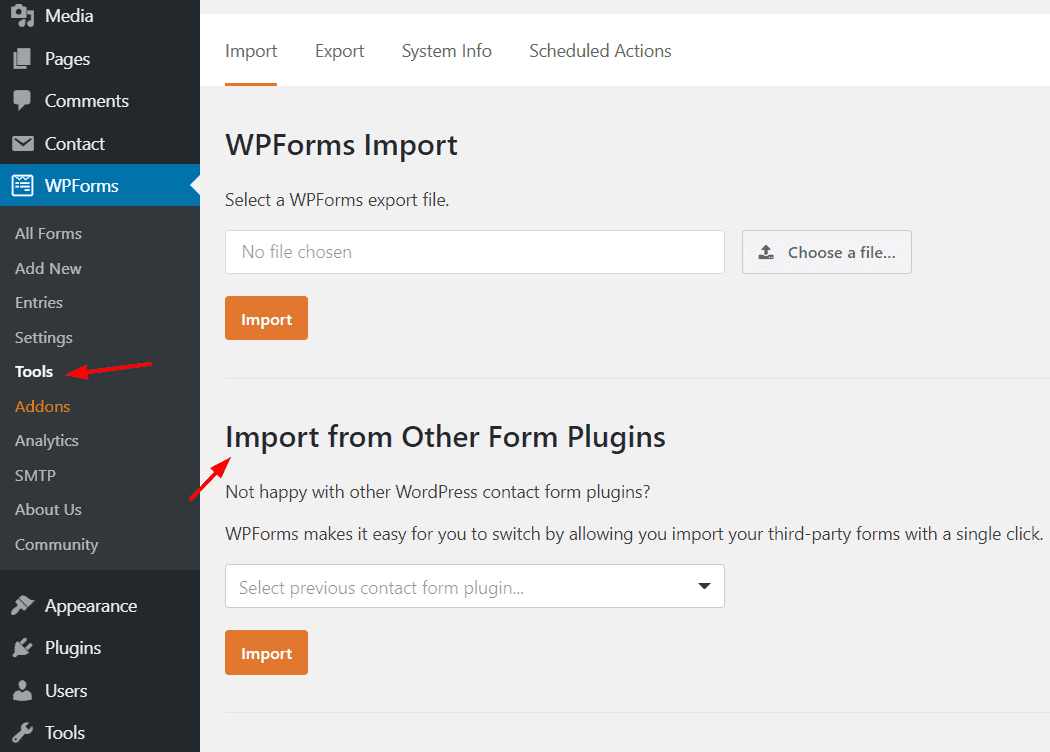Click the Choose a file button
This screenshot has height=752, width=1050.
pos(826,252)
